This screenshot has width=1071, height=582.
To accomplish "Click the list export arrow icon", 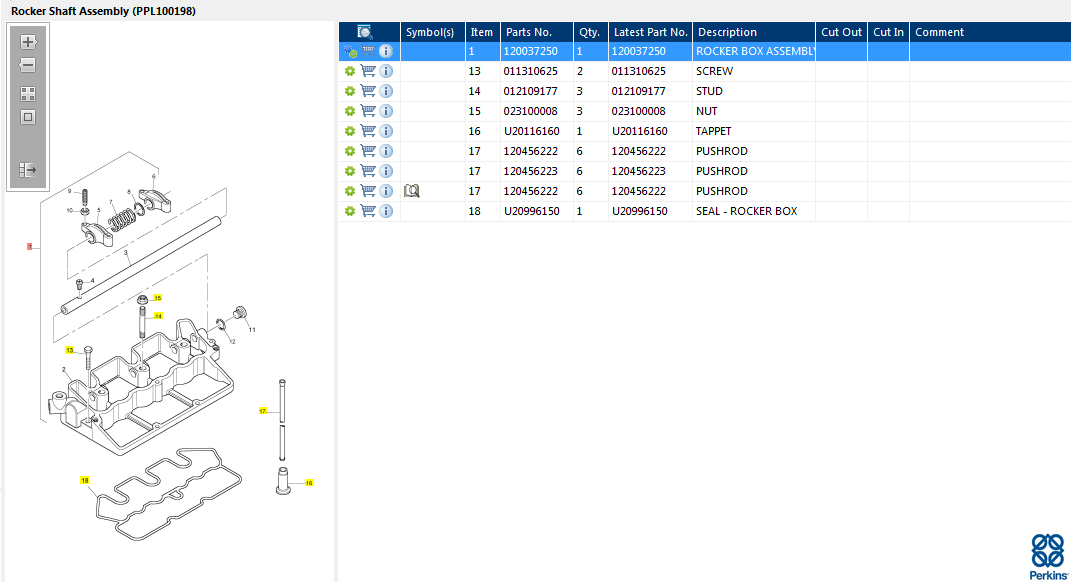I will click(28, 170).
